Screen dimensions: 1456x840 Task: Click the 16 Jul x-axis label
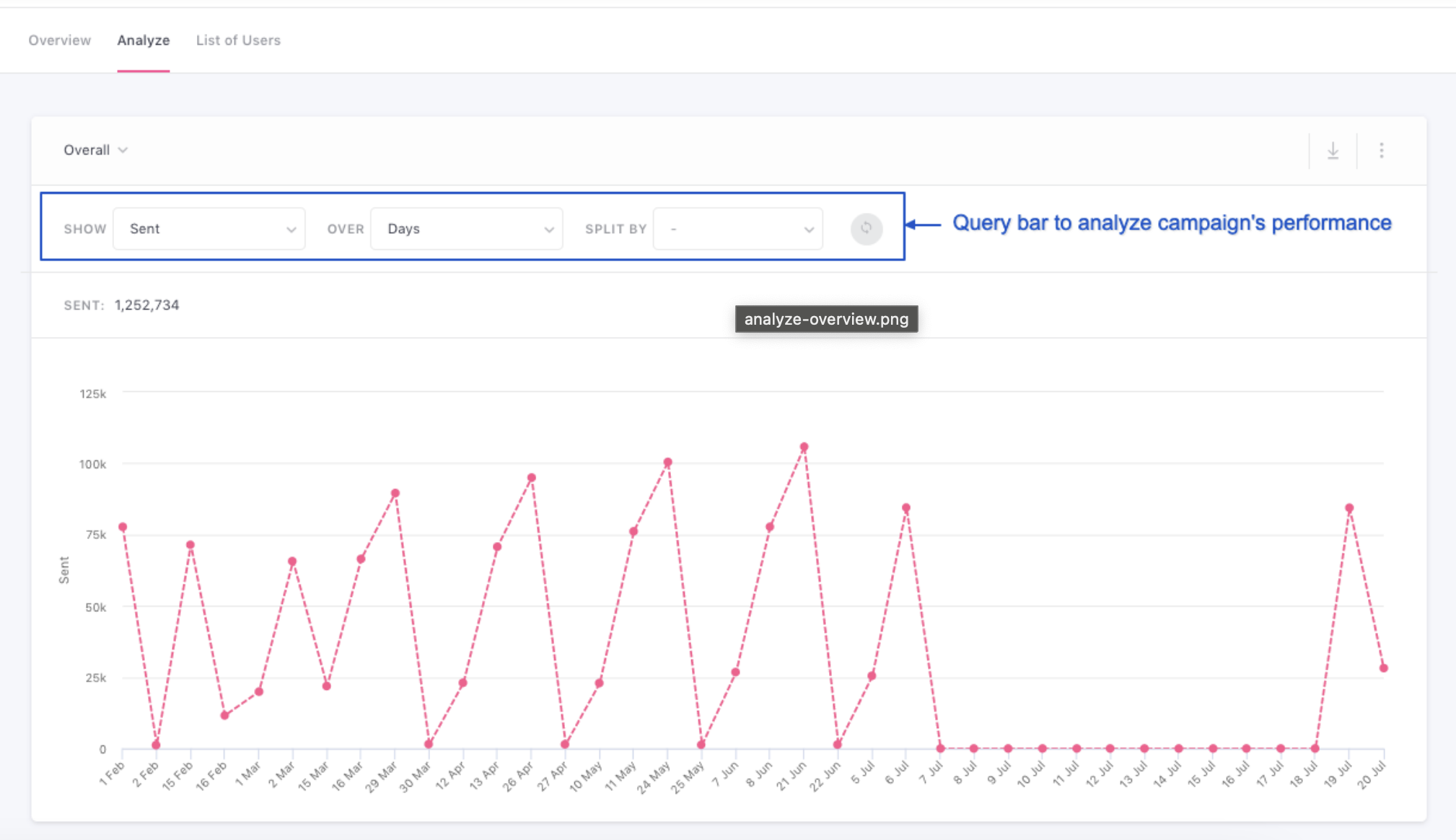pos(1235,775)
